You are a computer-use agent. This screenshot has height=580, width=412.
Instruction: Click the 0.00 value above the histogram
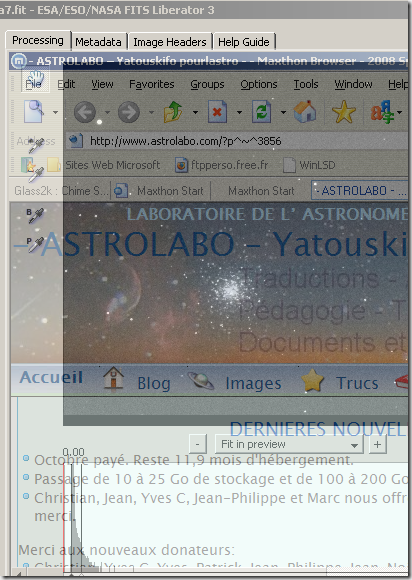(x=73, y=452)
